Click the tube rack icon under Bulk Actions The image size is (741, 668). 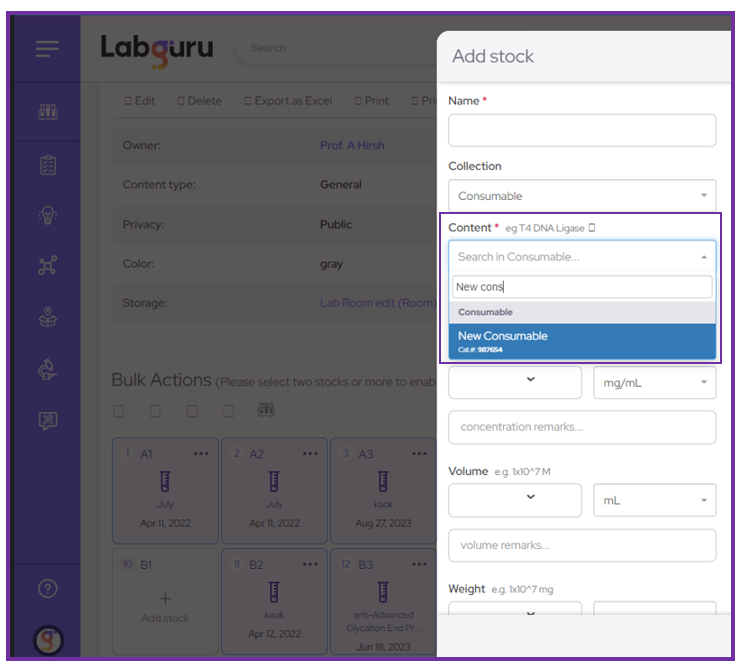(x=267, y=411)
